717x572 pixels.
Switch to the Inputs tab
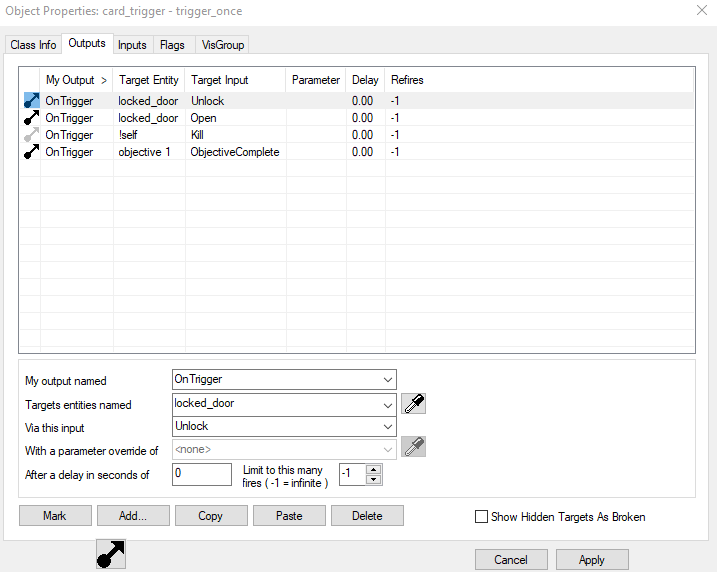(x=132, y=45)
